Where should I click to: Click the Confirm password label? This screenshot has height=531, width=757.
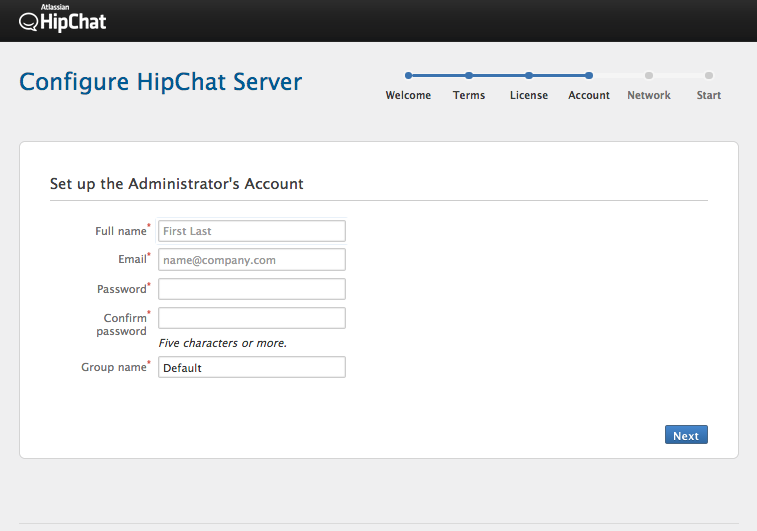coord(123,324)
